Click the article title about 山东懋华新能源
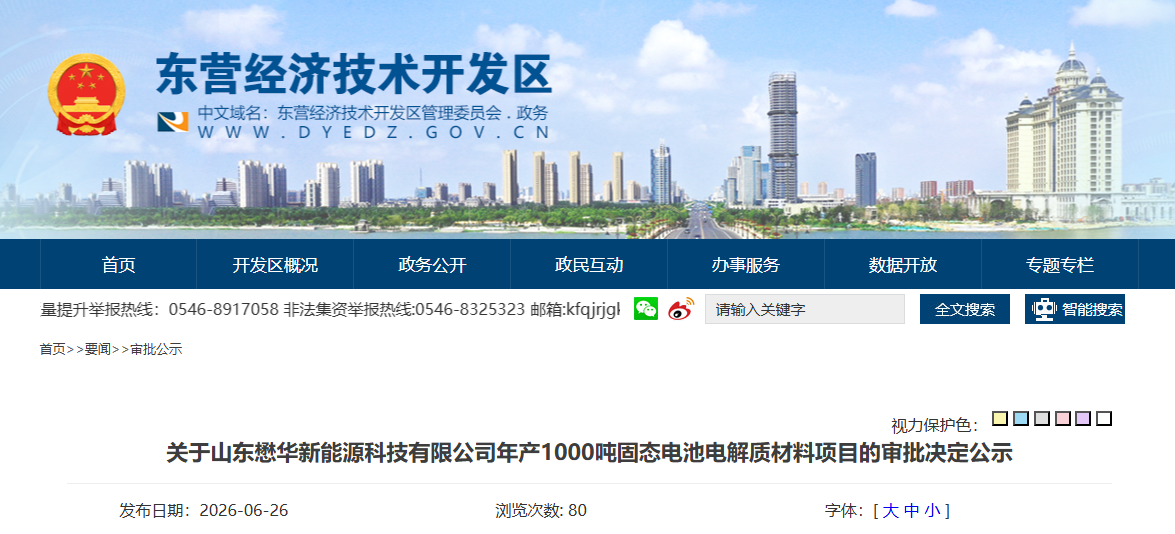 (589, 454)
